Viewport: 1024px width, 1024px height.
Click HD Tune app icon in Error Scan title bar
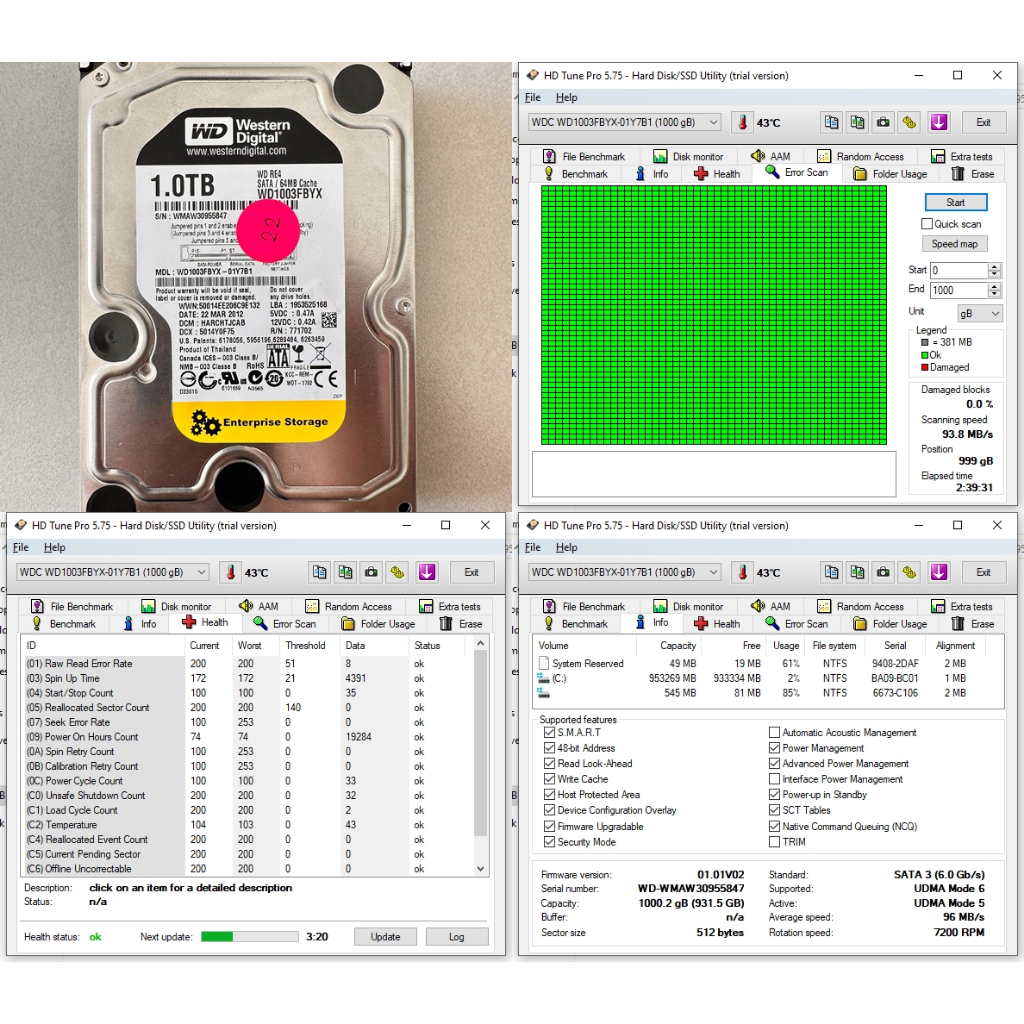click(531, 76)
